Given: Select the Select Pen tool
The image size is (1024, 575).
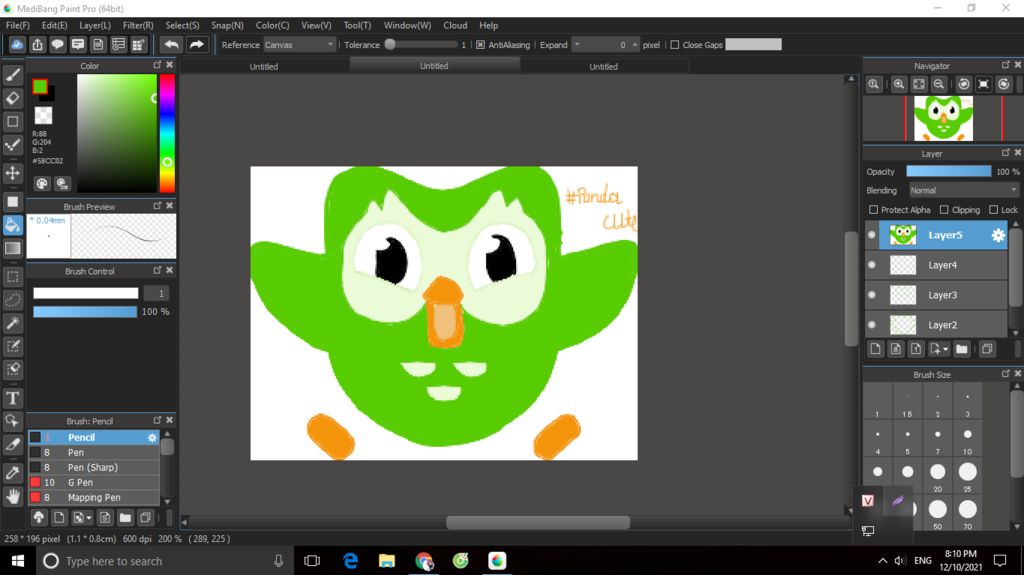Looking at the screenshot, I should pos(12,346).
